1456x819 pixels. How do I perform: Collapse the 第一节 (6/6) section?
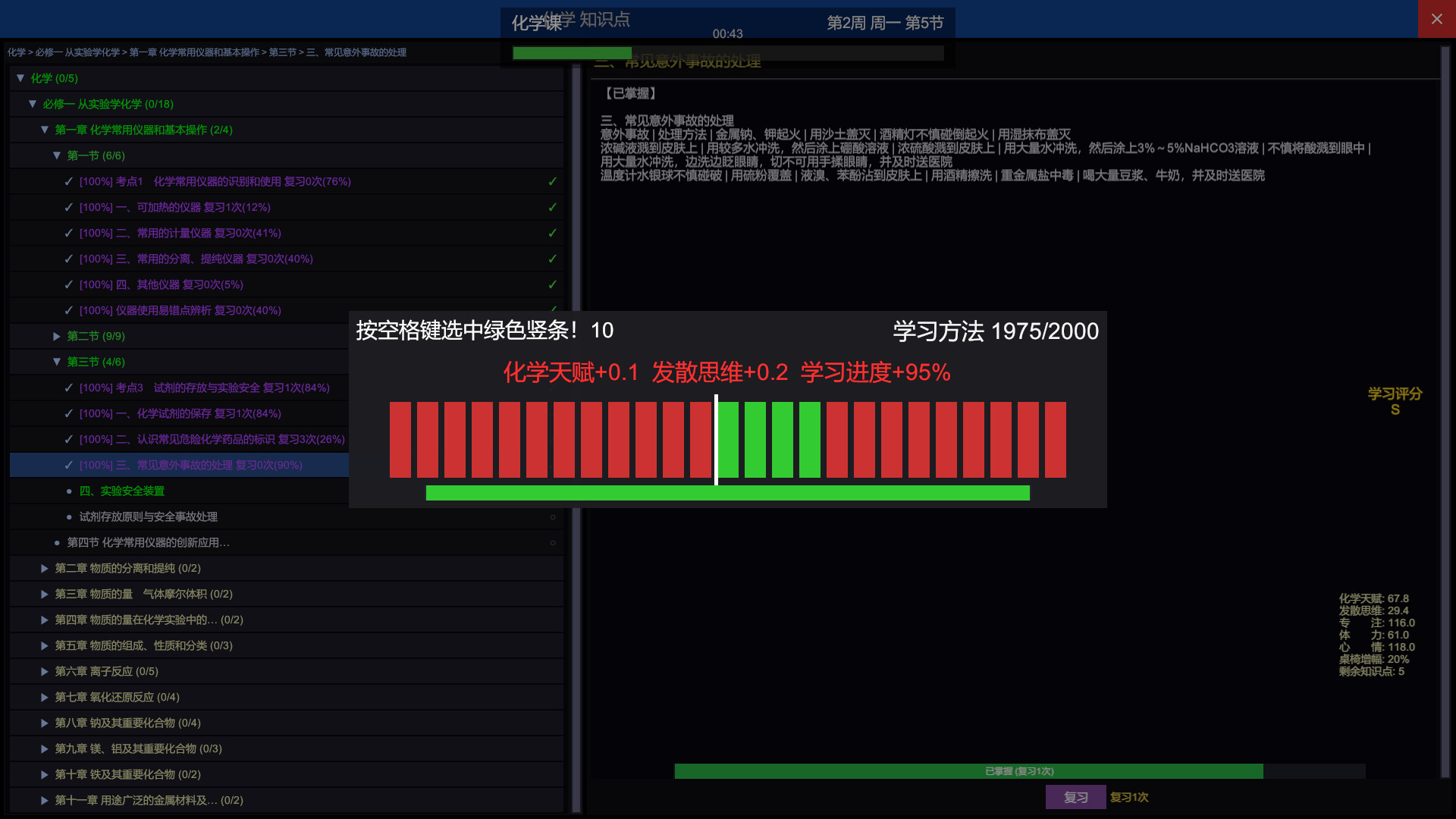(57, 155)
